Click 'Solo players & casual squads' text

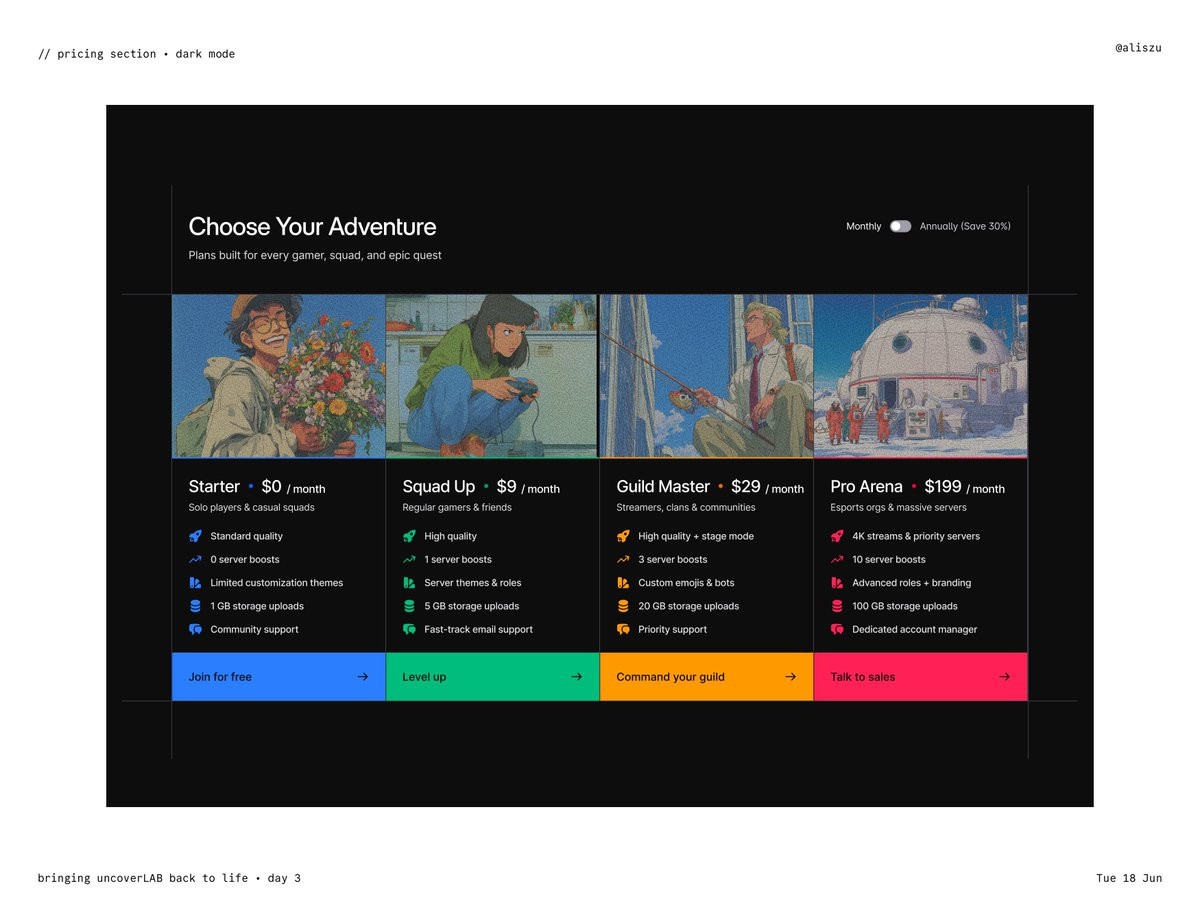click(x=251, y=508)
